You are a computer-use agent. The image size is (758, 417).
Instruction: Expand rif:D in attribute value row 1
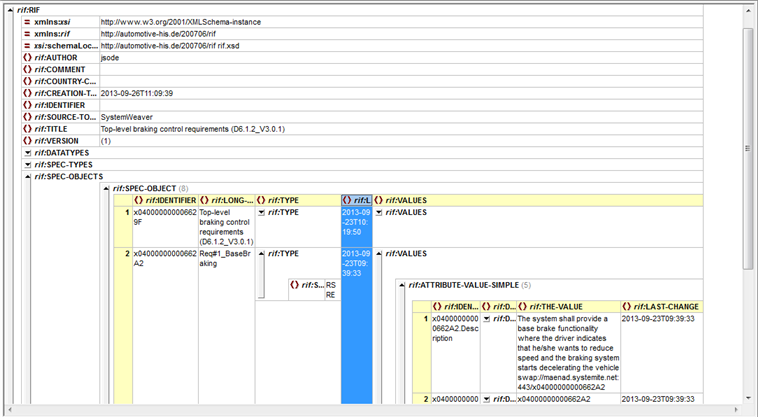[x=487, y=319]
